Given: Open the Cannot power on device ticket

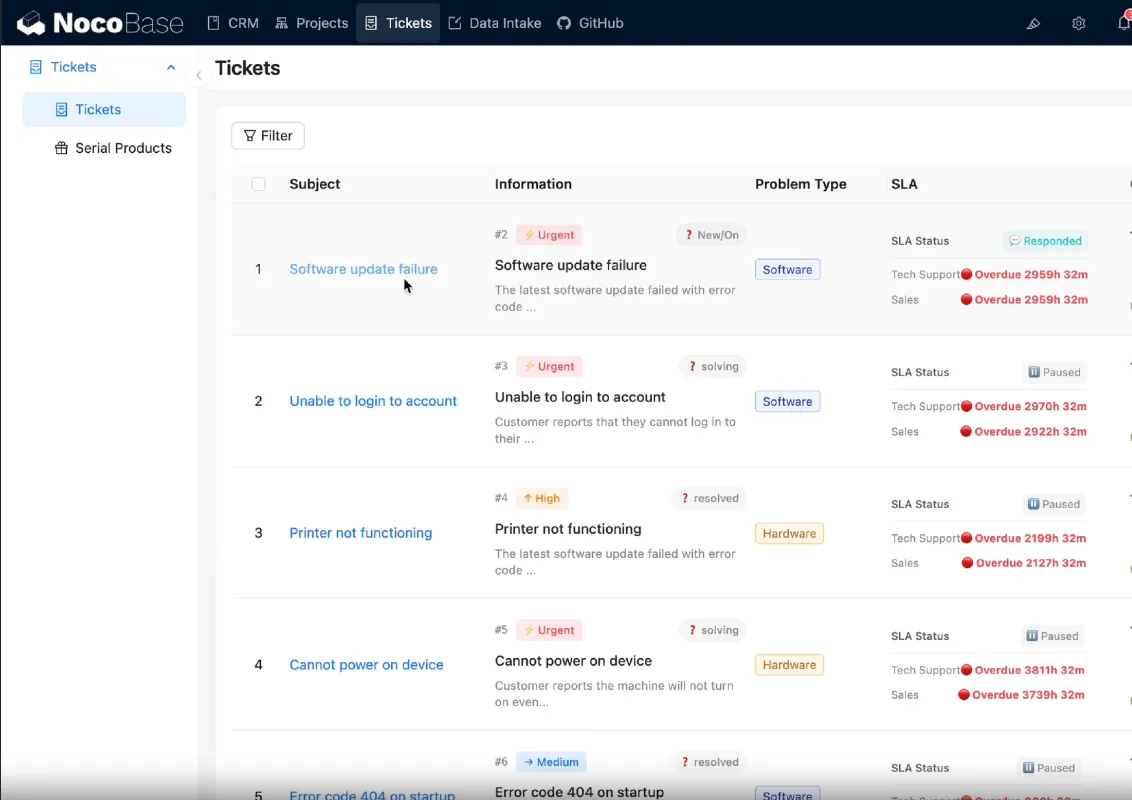Looking at the screenshot, I should [x=366, y=664].
